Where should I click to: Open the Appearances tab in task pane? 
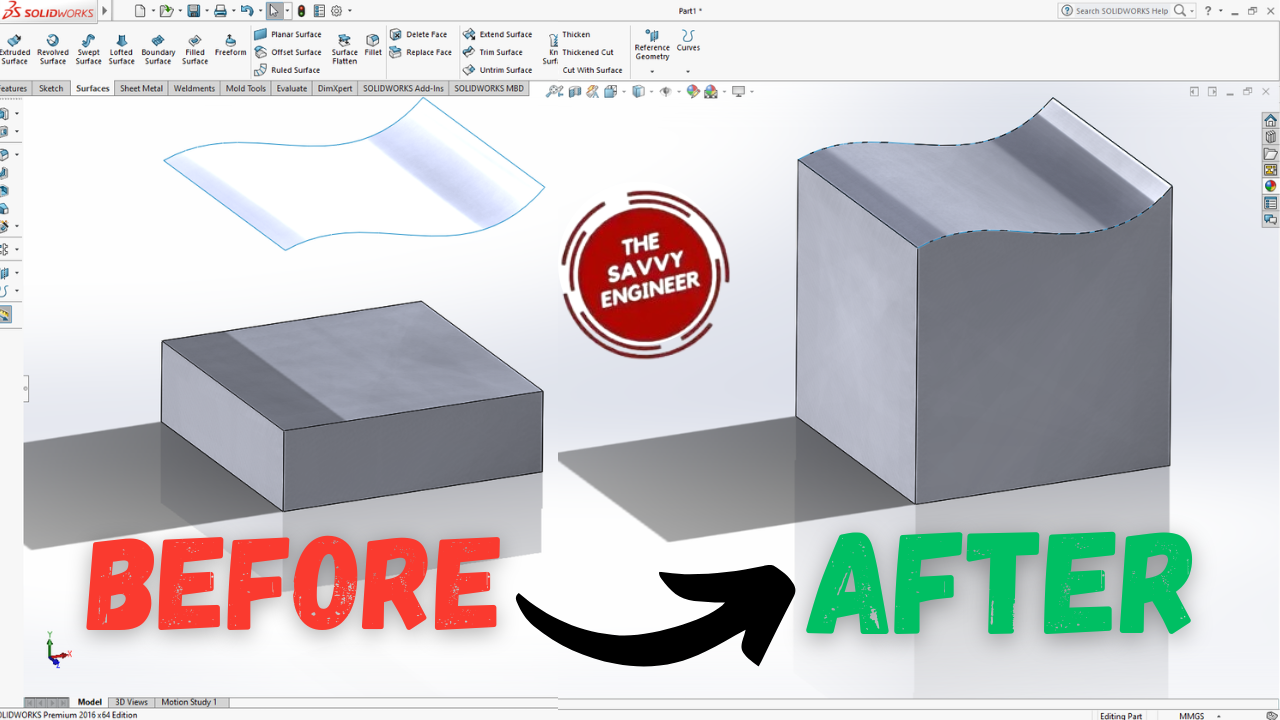click(x=1270, y=186)
